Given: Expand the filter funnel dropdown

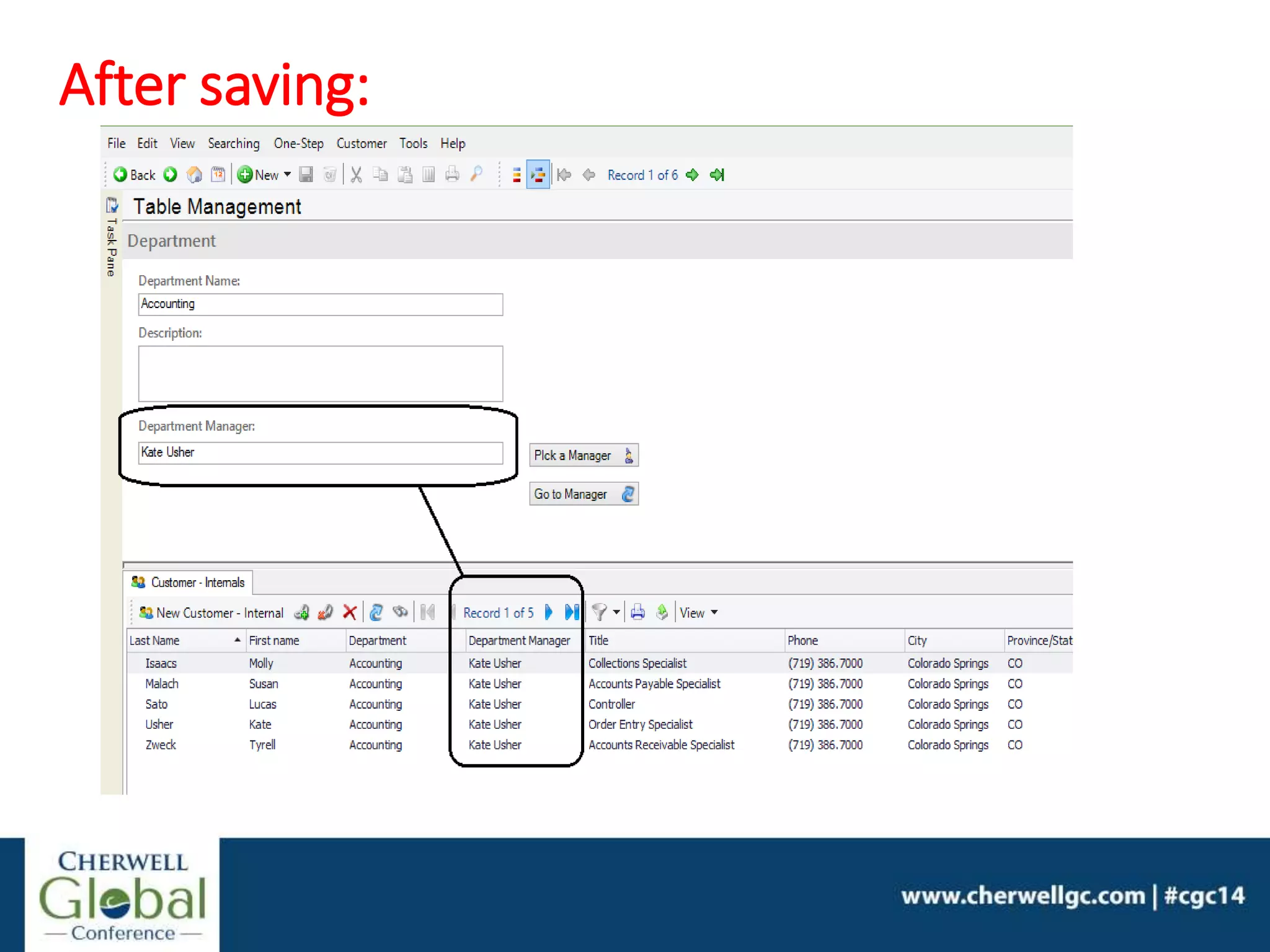Looking at the screenshot, I should point(616,612).
